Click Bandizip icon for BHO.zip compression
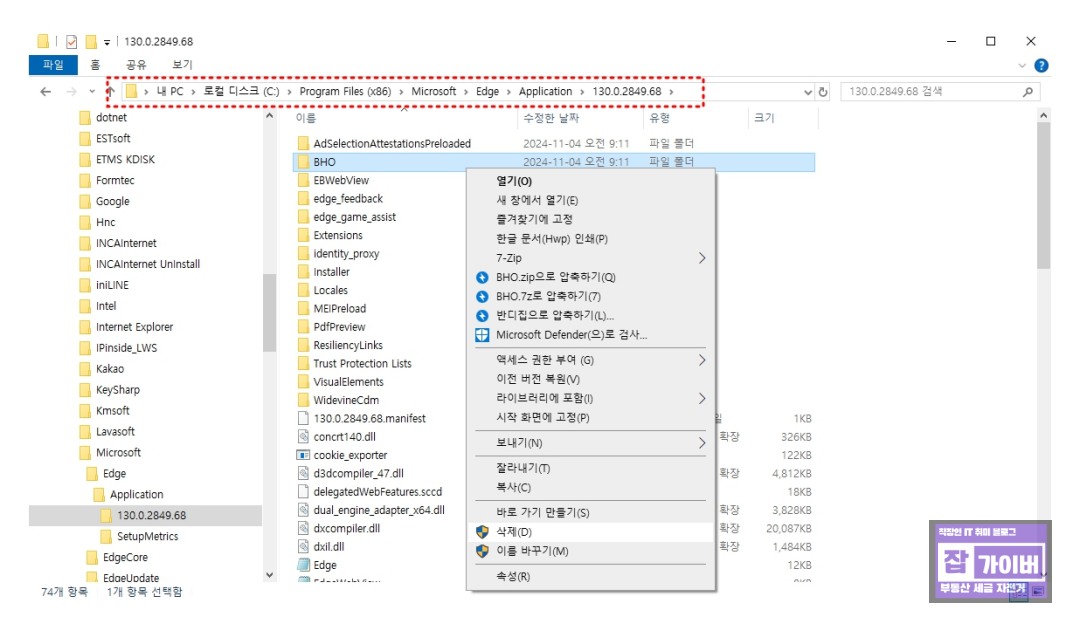Screen dimensions: 1080x631 [482, 278]
